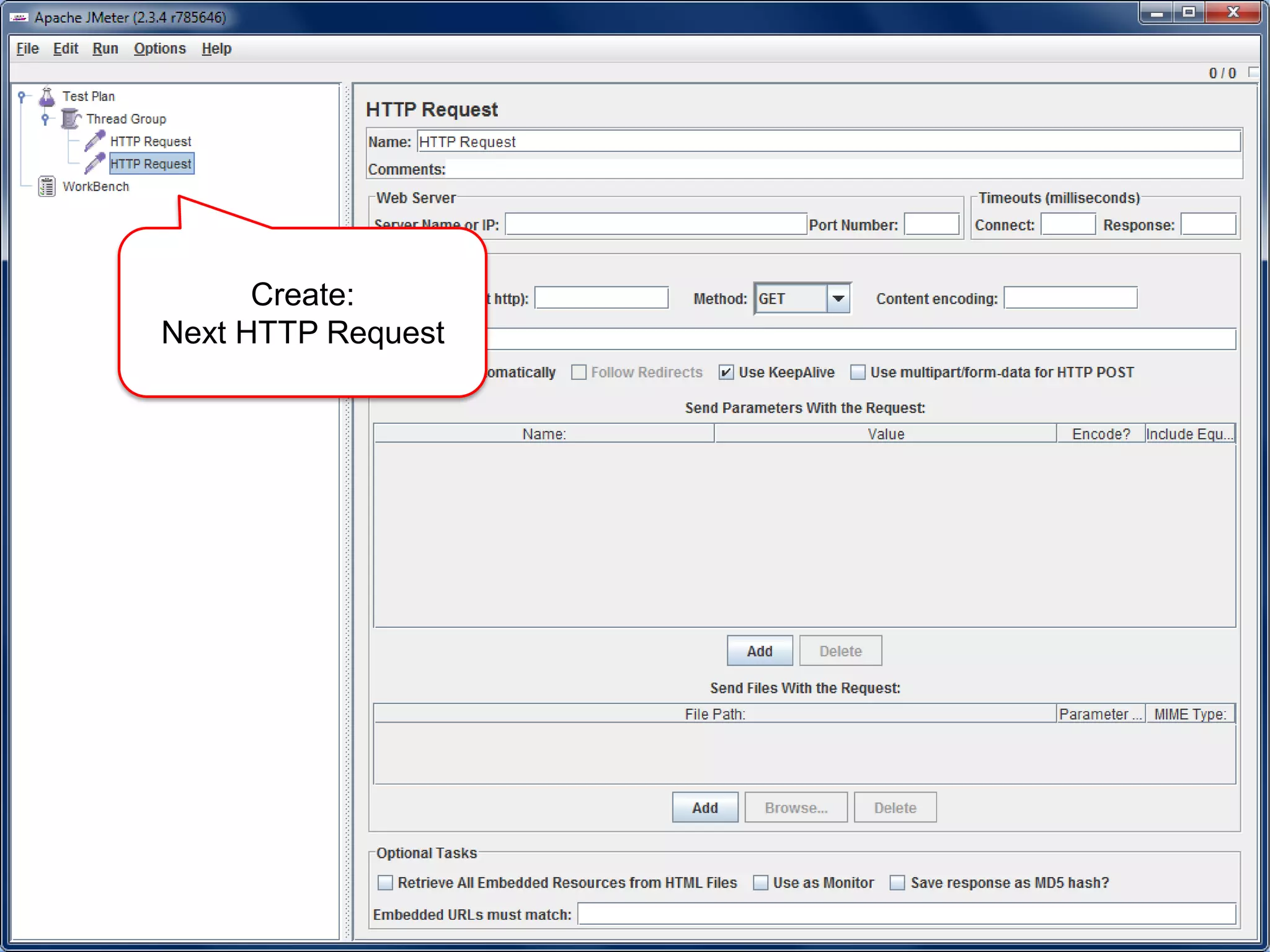Close the JMeter window
Viewport: 1270px width, 952px height.
(1233, 12)
